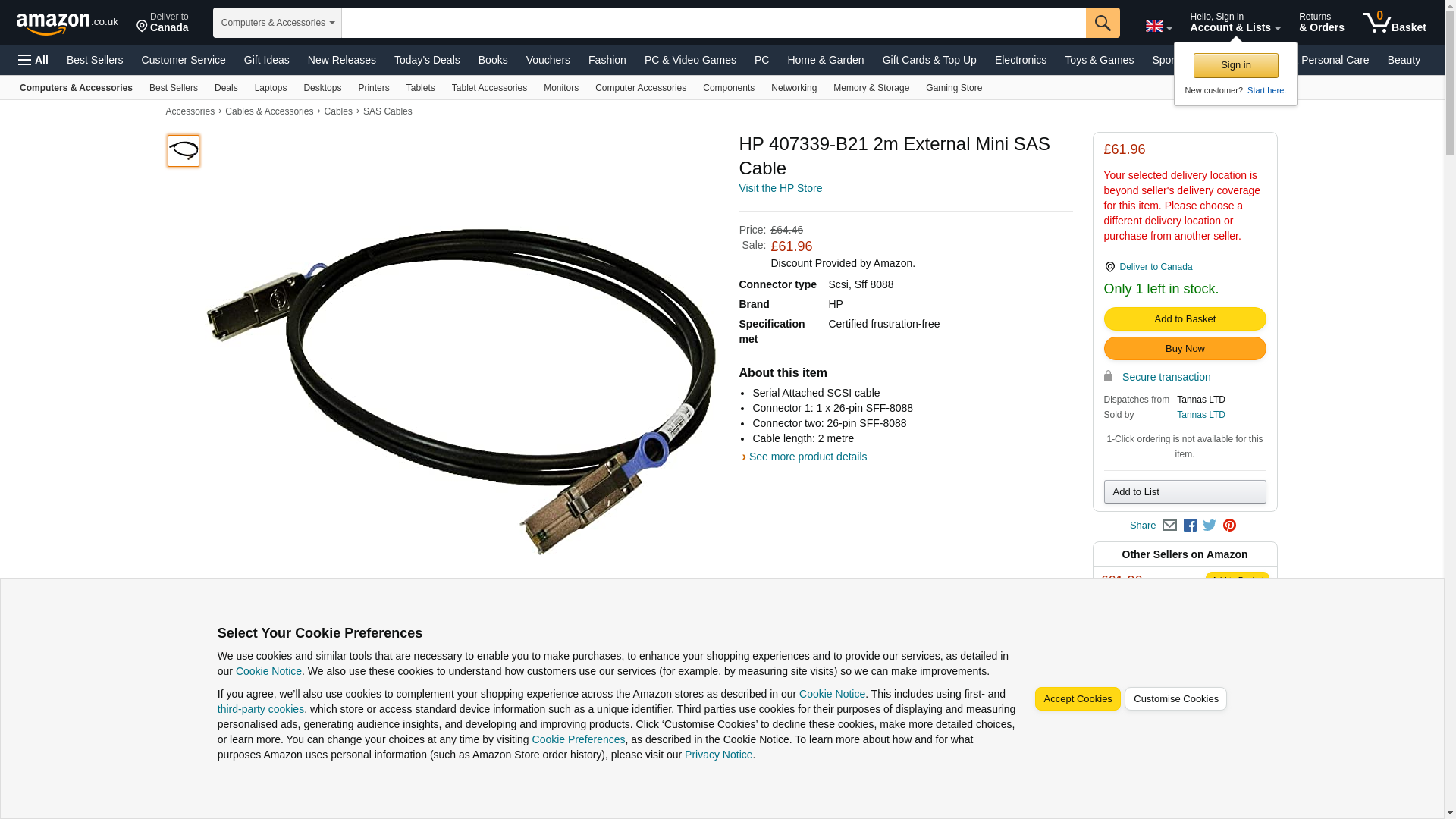1456x819 pixels.
Task: Select the cable product thumbnail
Action: click(184, 151)
